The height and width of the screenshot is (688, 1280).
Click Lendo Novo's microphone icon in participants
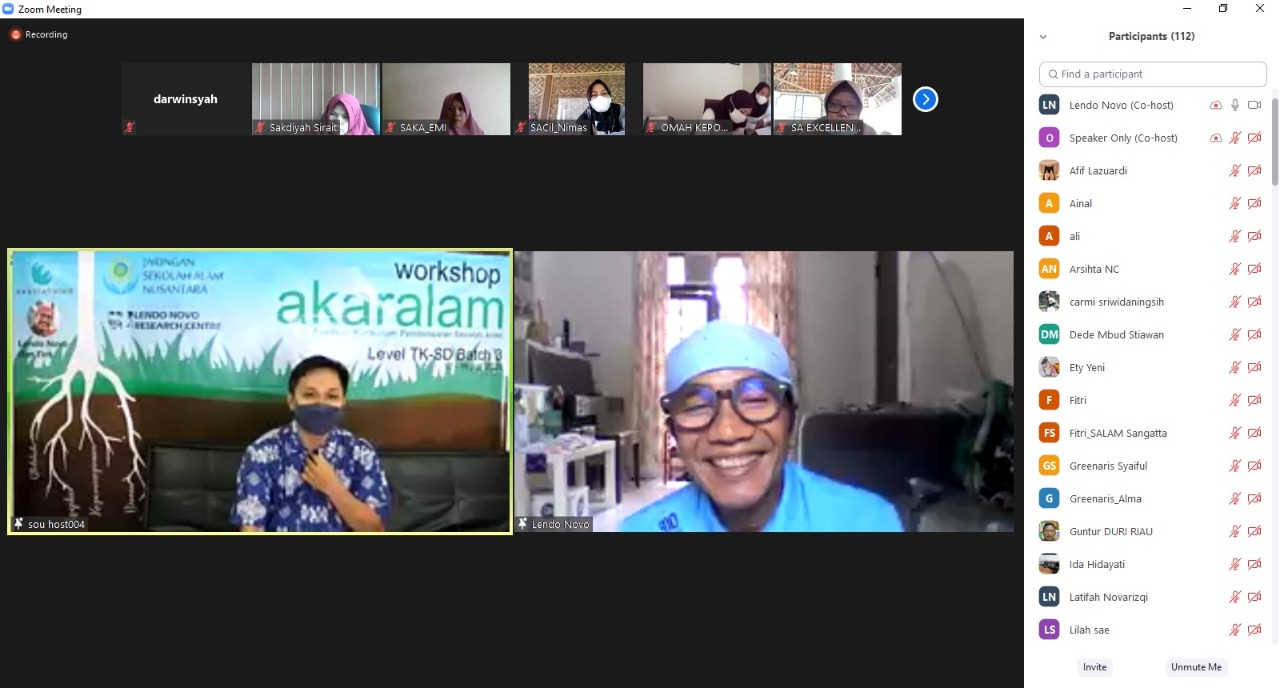1235,105
